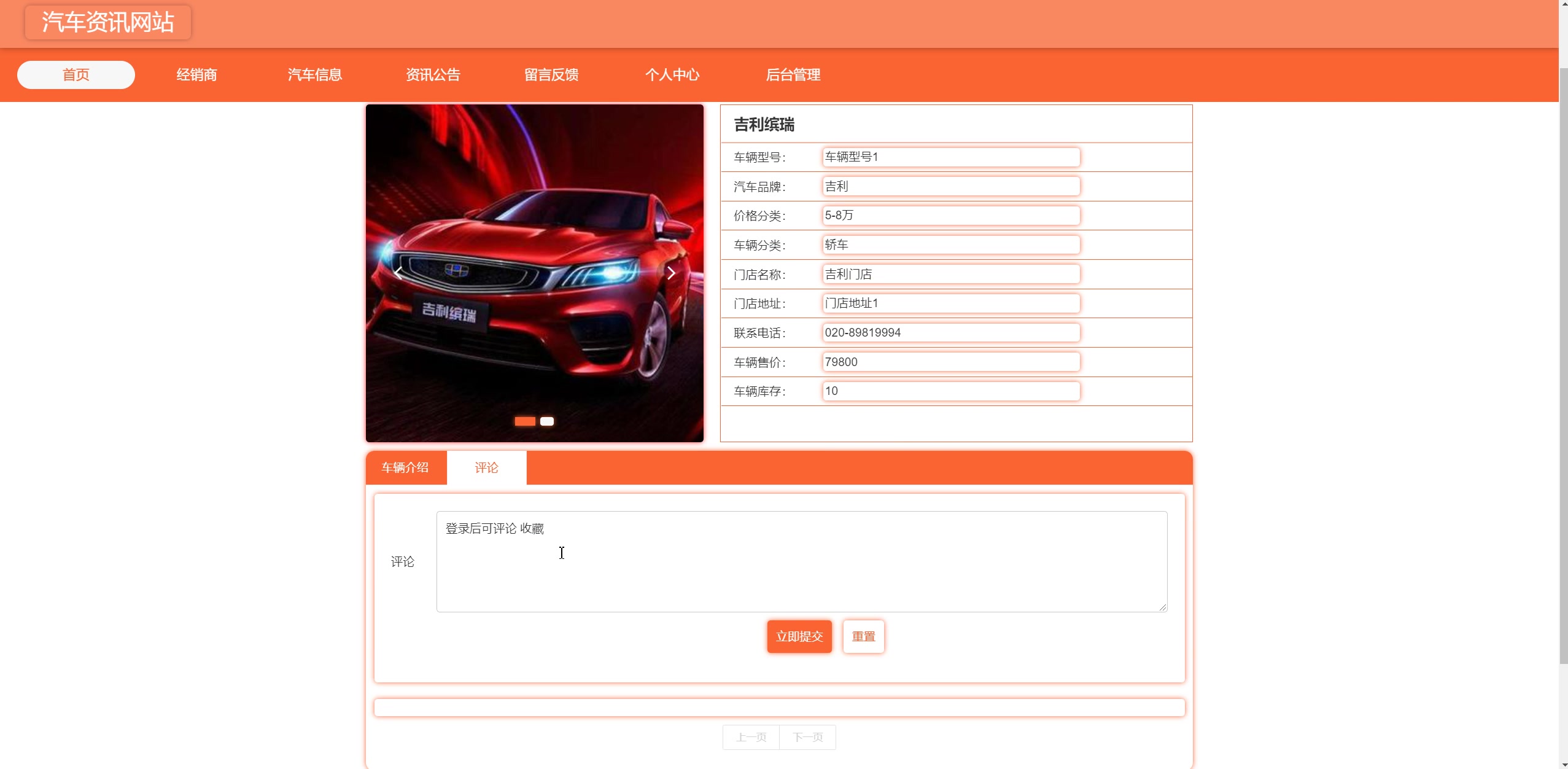Click the red 吉利缤瑞 car photo
1568x769 pixels.
(535, 273)
